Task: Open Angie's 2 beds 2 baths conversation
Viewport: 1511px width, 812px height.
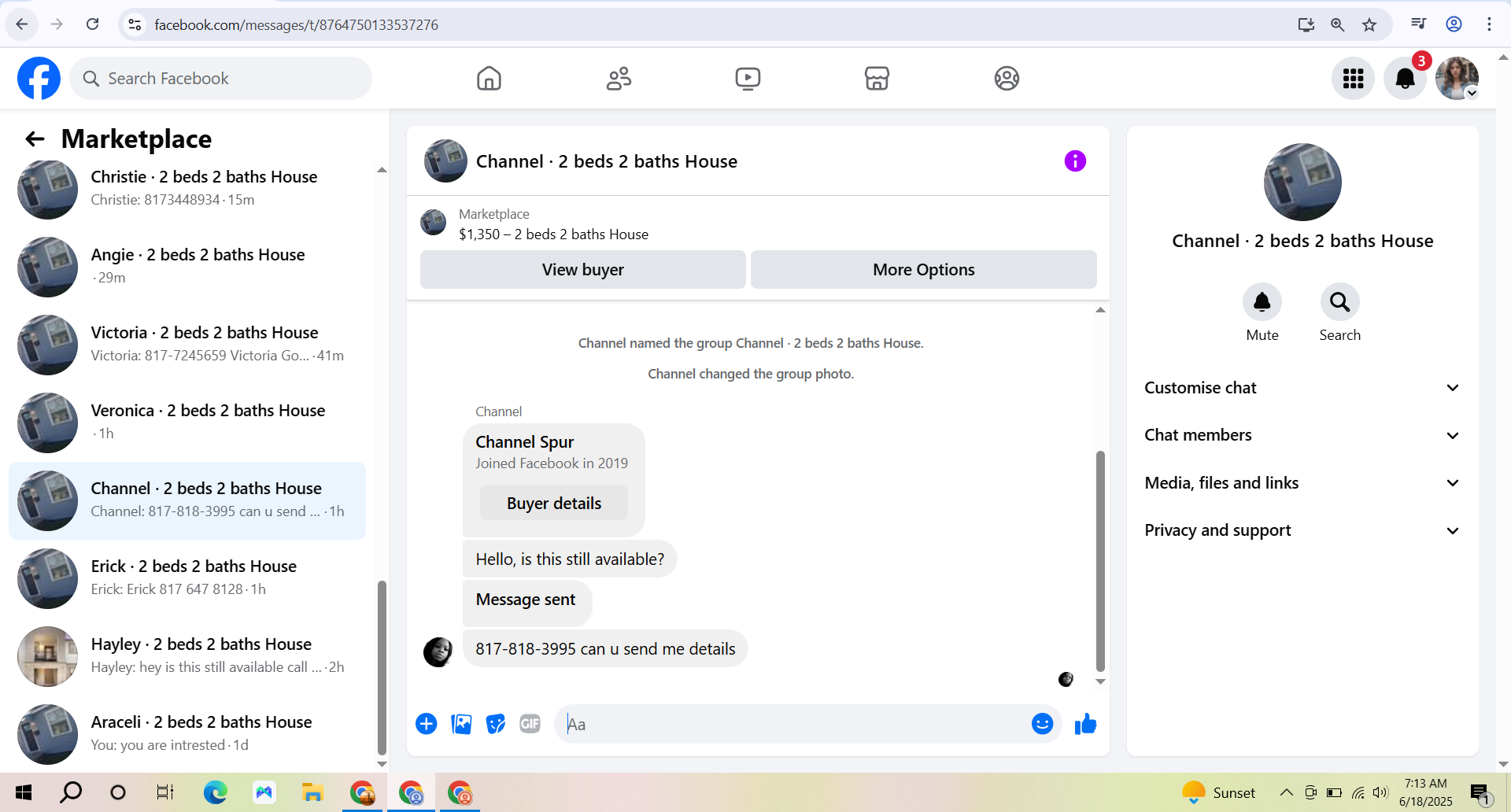Action: click(187, 267)
